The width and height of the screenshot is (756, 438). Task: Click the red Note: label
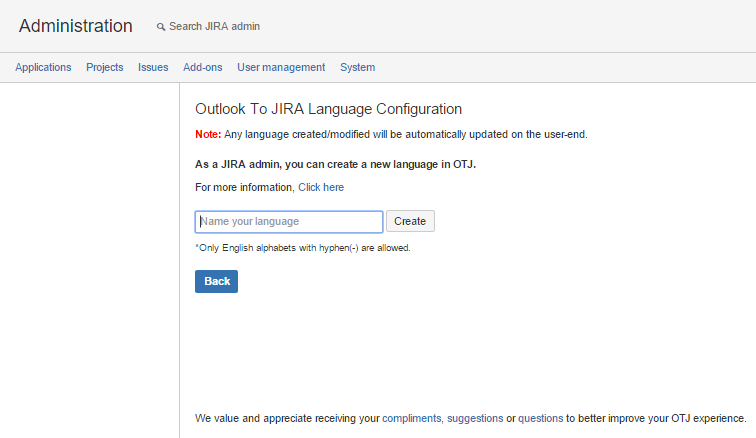208,134
